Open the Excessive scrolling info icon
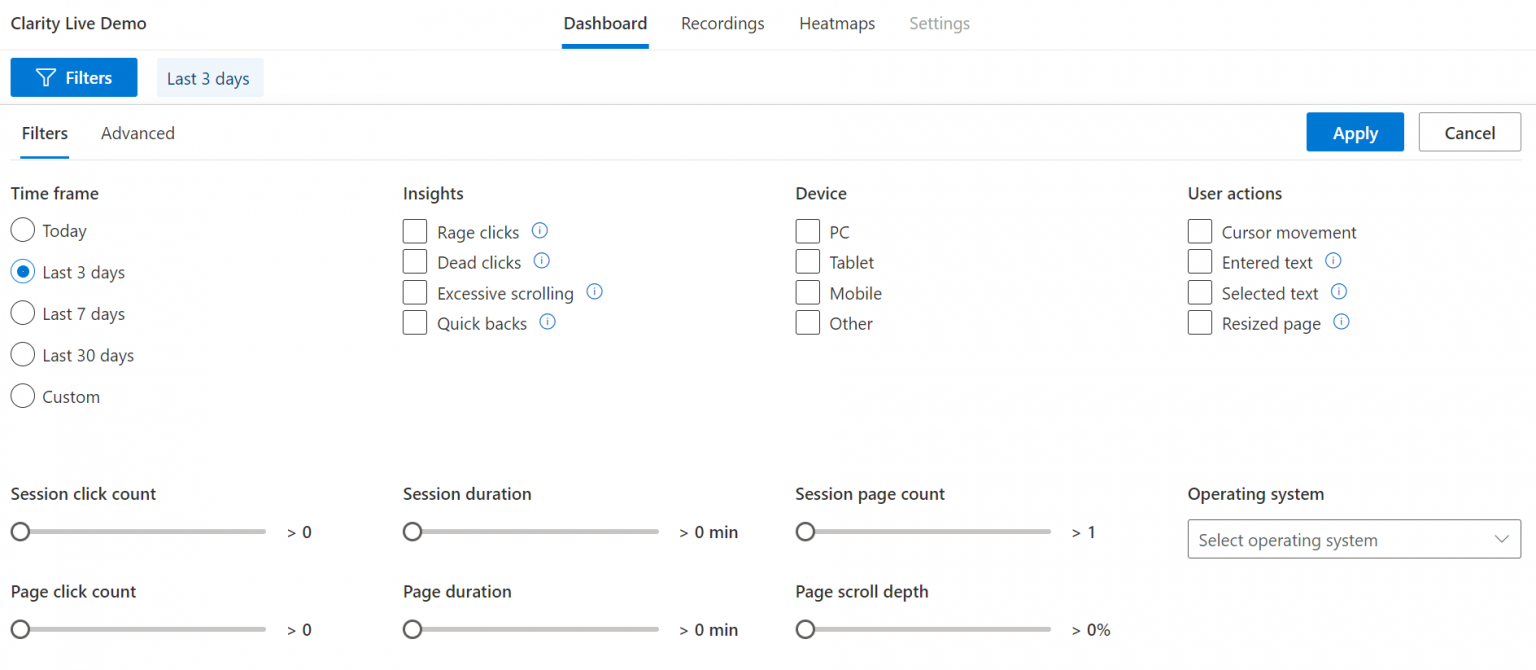This screenshot has width=1536, height=670. 594,292
